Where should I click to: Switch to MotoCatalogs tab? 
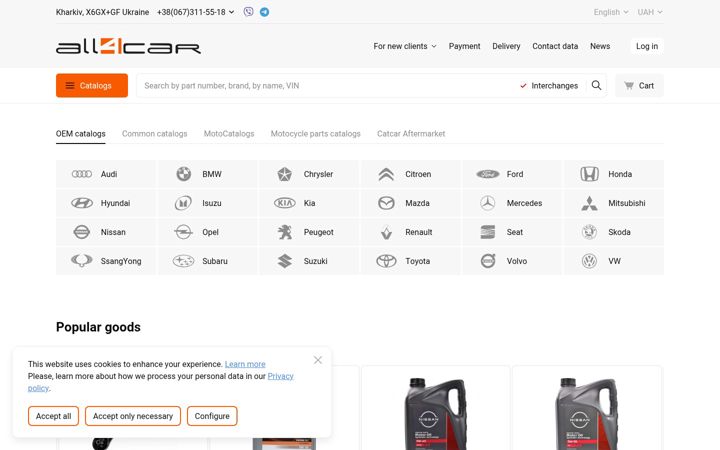[x=229, y=134]
